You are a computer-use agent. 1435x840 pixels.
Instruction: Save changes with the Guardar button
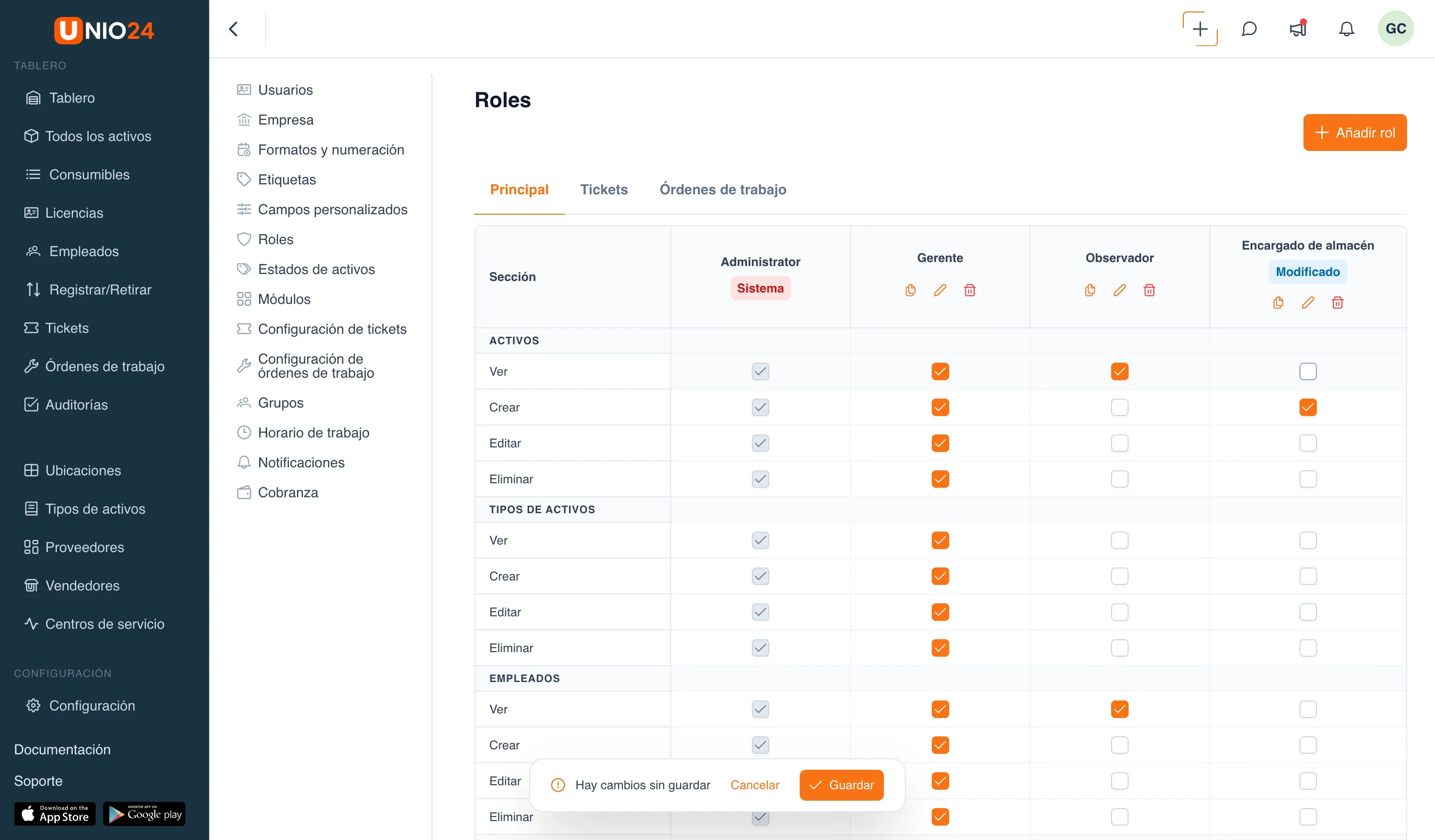(x=841, y=785)
